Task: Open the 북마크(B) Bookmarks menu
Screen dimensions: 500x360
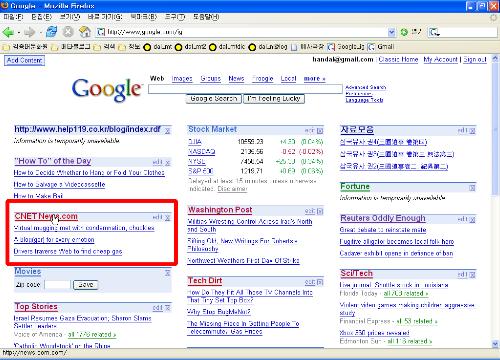Action: tap(144, 17)
